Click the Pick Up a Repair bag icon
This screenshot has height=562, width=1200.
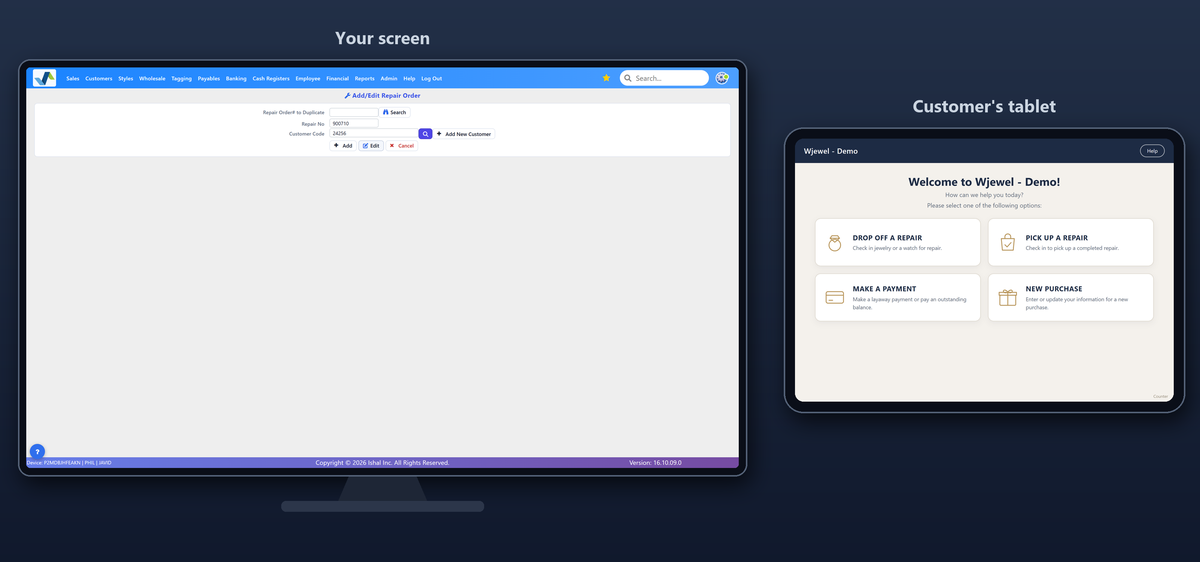[x=1008, y=243]
